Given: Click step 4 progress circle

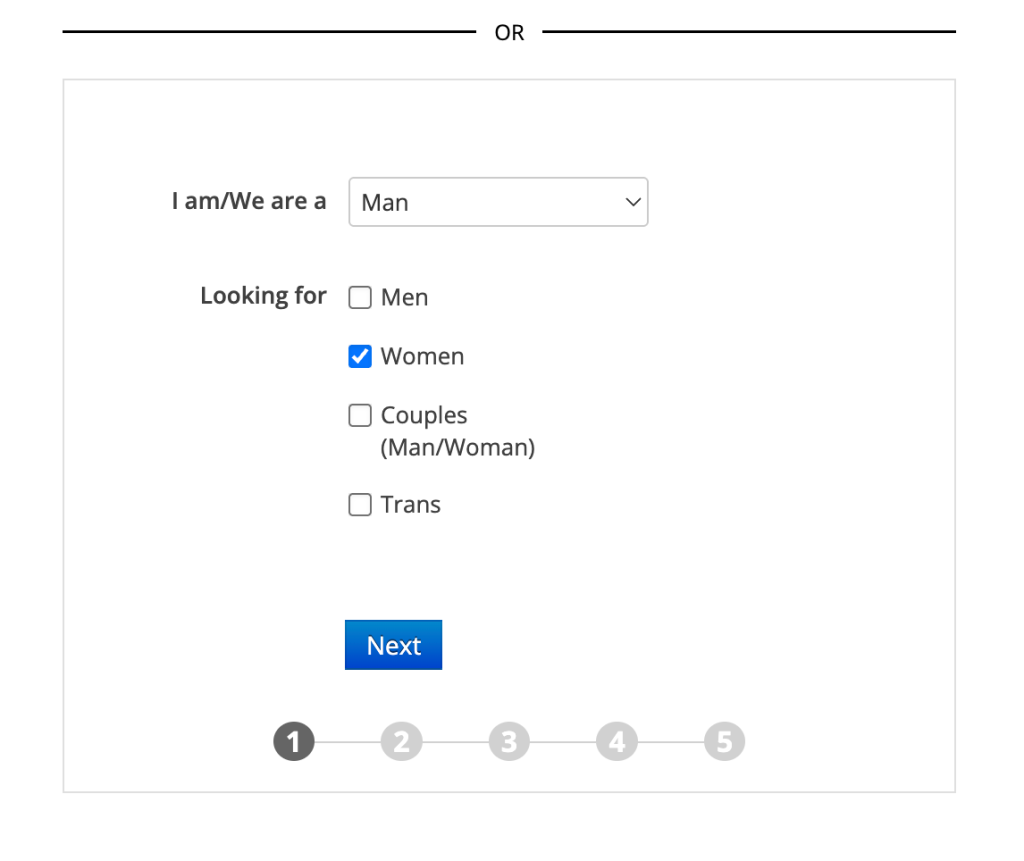Looking at the screenshot, I should pyautogui.click(x=617, y=742).
